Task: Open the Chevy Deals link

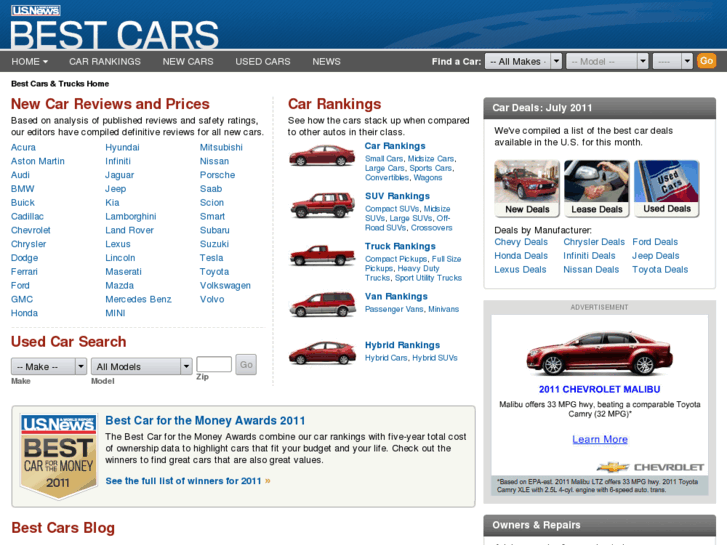Action: [x=521, y=242]
